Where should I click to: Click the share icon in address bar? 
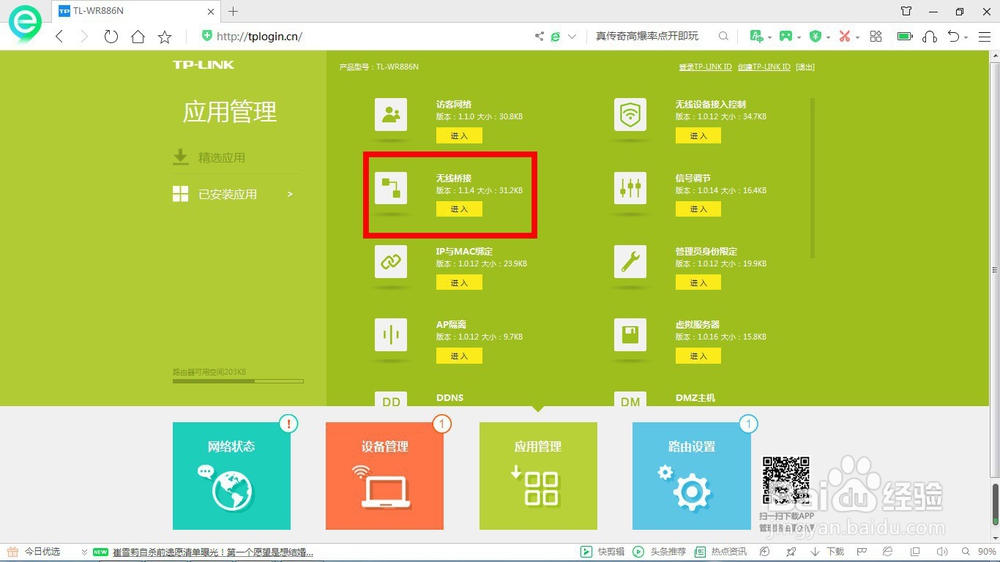[539, 36]
